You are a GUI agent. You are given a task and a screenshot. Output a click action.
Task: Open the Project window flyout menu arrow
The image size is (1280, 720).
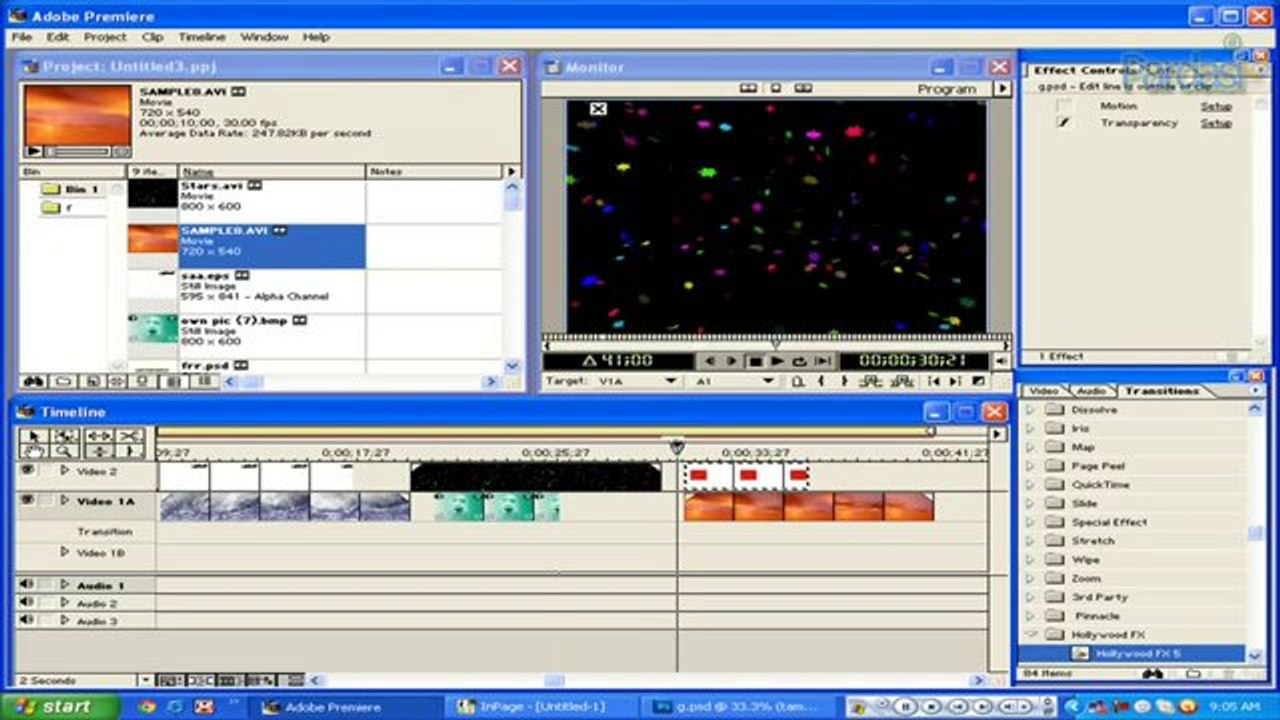pos(512,172)
